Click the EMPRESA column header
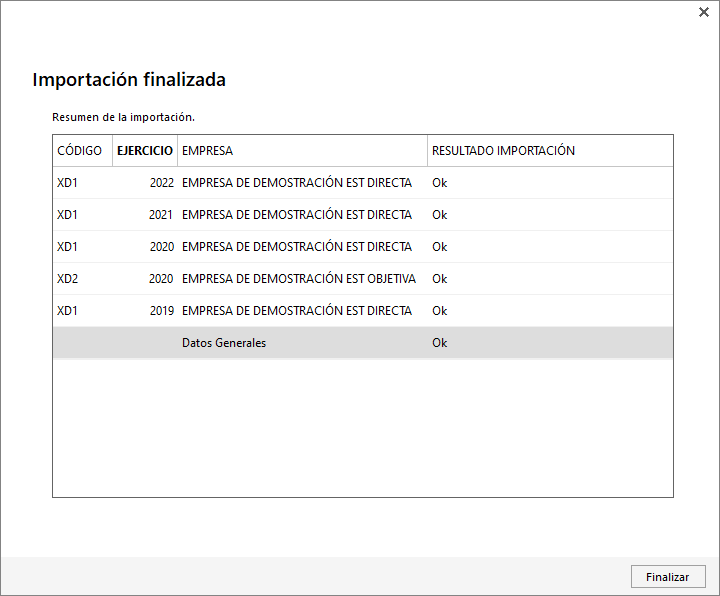Screen dimensions: 720x596 (x=303, y=151)
